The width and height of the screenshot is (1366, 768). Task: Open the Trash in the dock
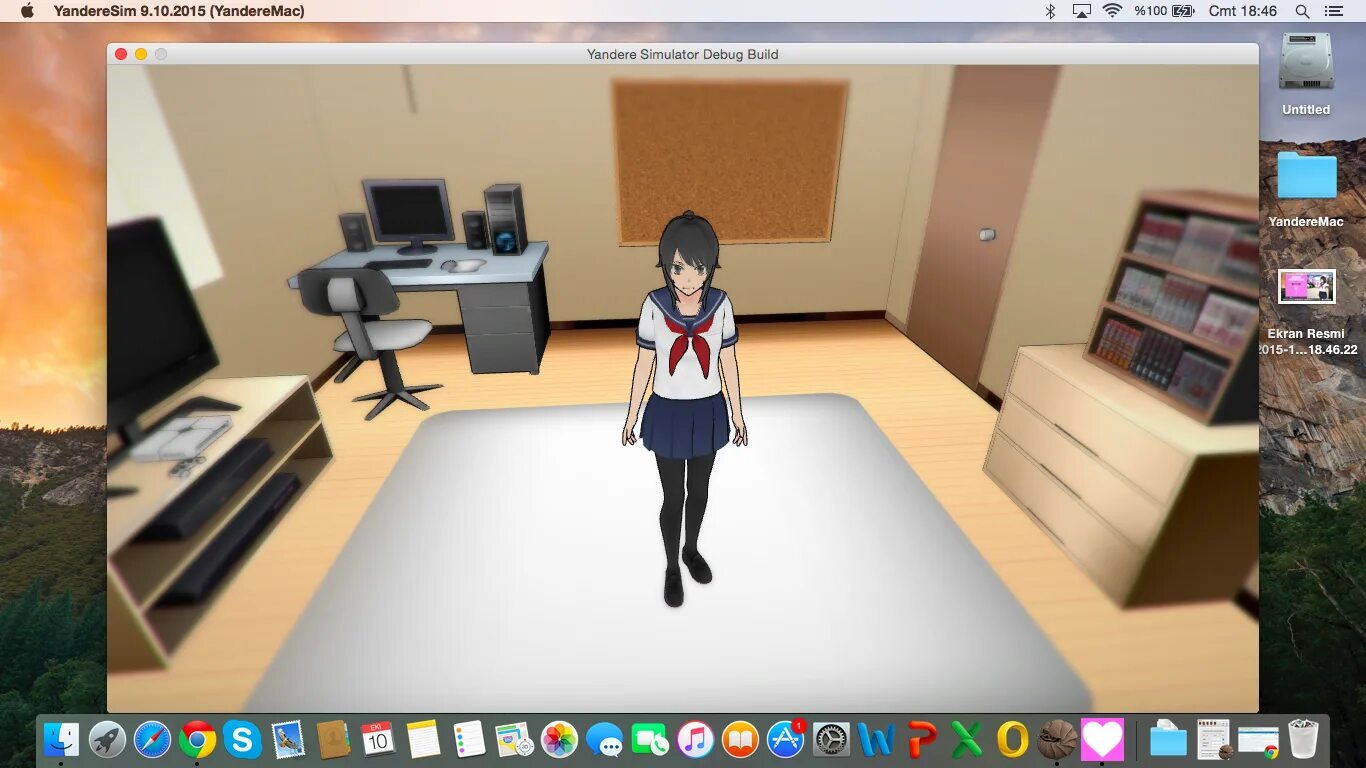pyautogui.click(x=1304, y=740)
